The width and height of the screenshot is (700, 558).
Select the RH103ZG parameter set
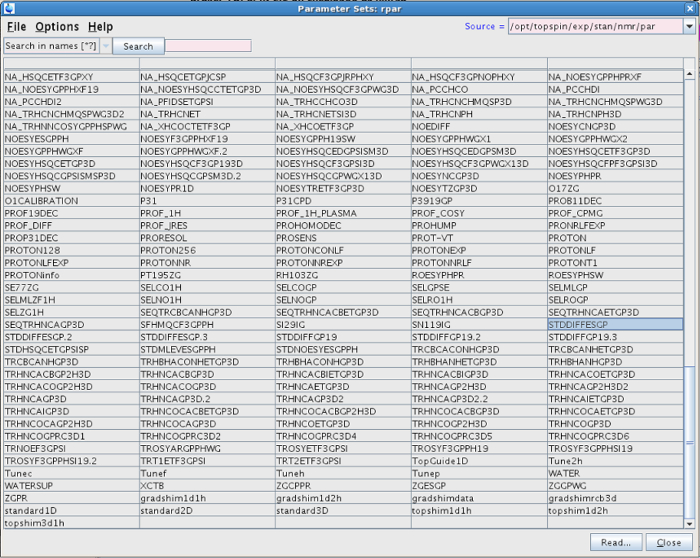343,275
